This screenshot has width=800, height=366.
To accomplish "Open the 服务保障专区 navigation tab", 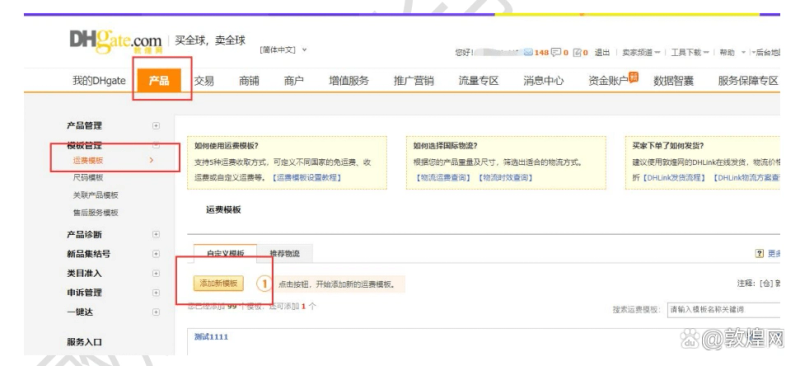I will click(748, 81).
